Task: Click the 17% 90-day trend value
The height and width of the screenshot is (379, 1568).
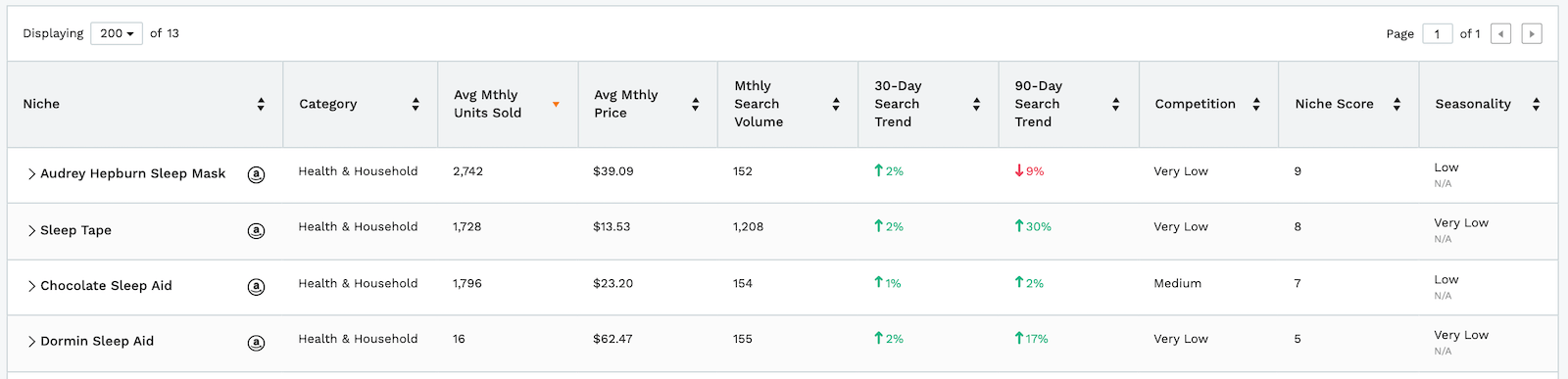Action: coord(1031,339)
